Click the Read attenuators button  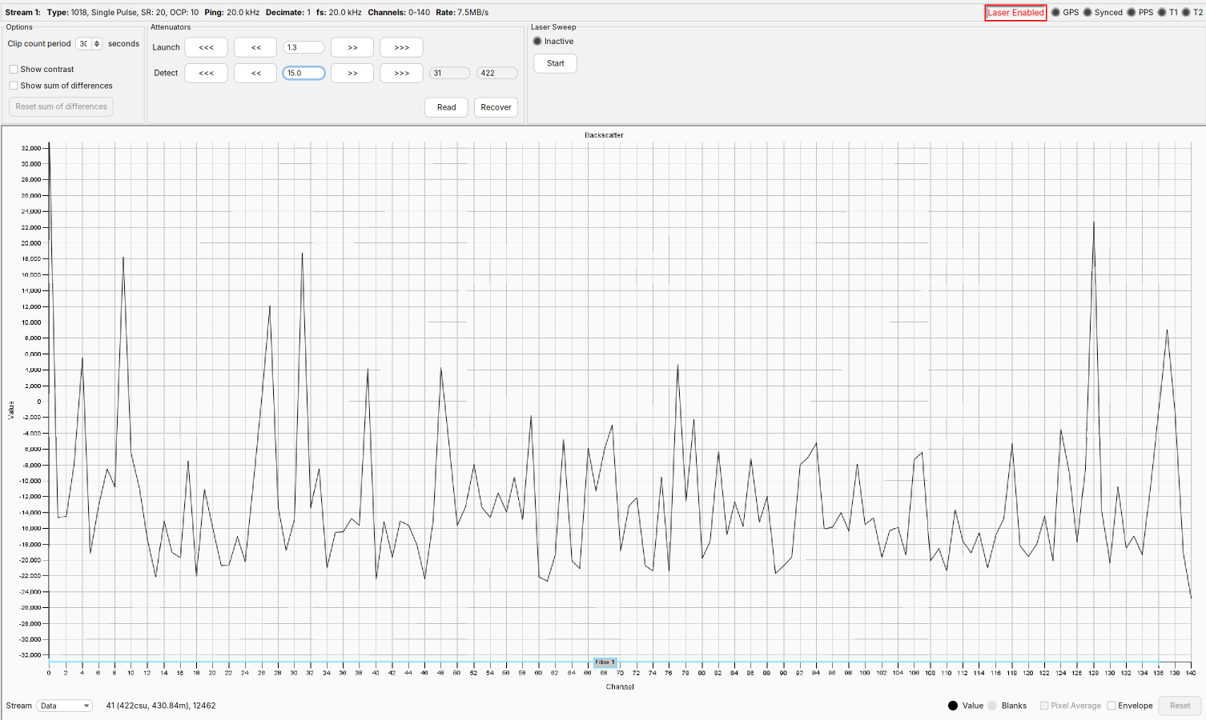tap(446, 107)
